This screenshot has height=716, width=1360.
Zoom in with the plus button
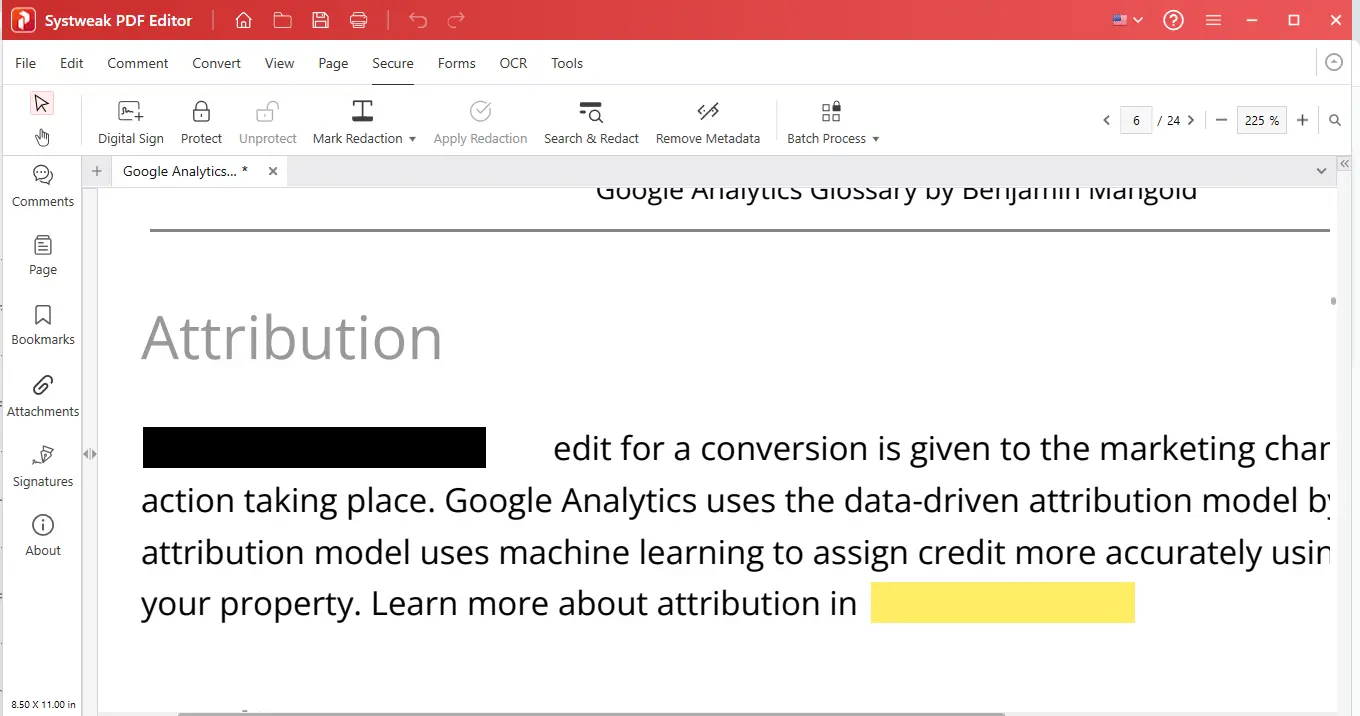point(1302,120)
